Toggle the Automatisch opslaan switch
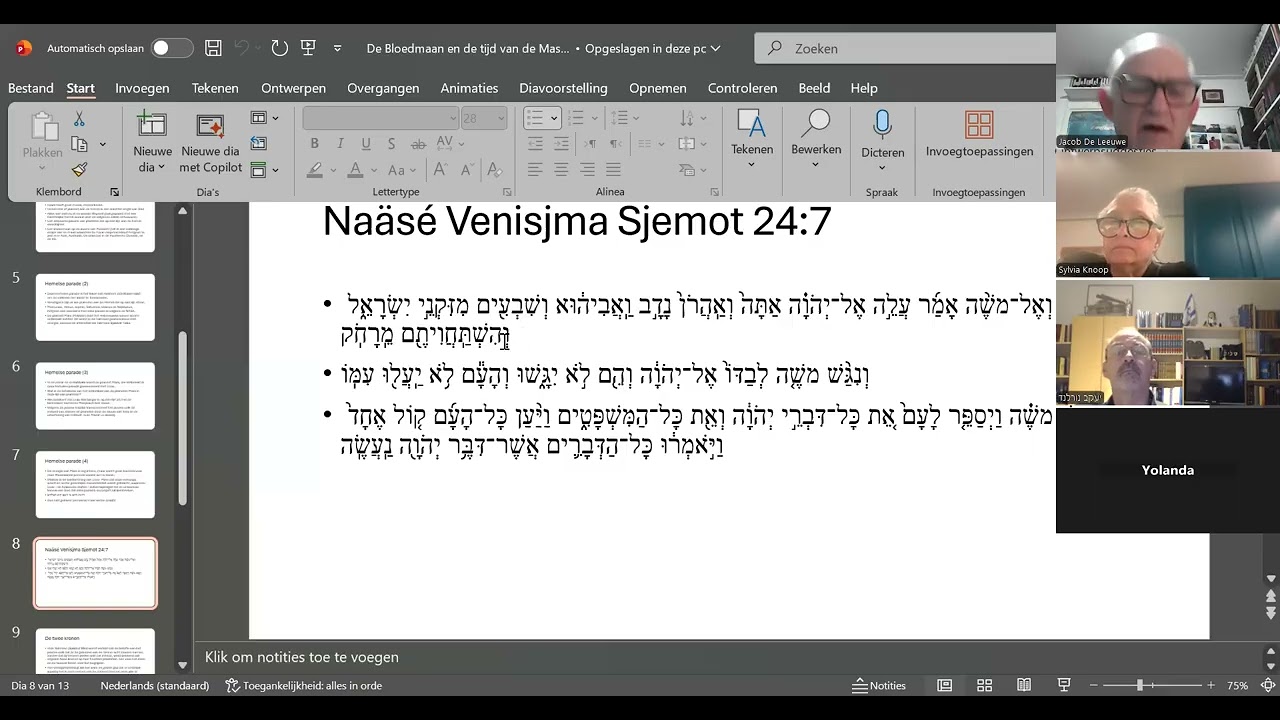 pyautogui.click(x=172, y=48)
